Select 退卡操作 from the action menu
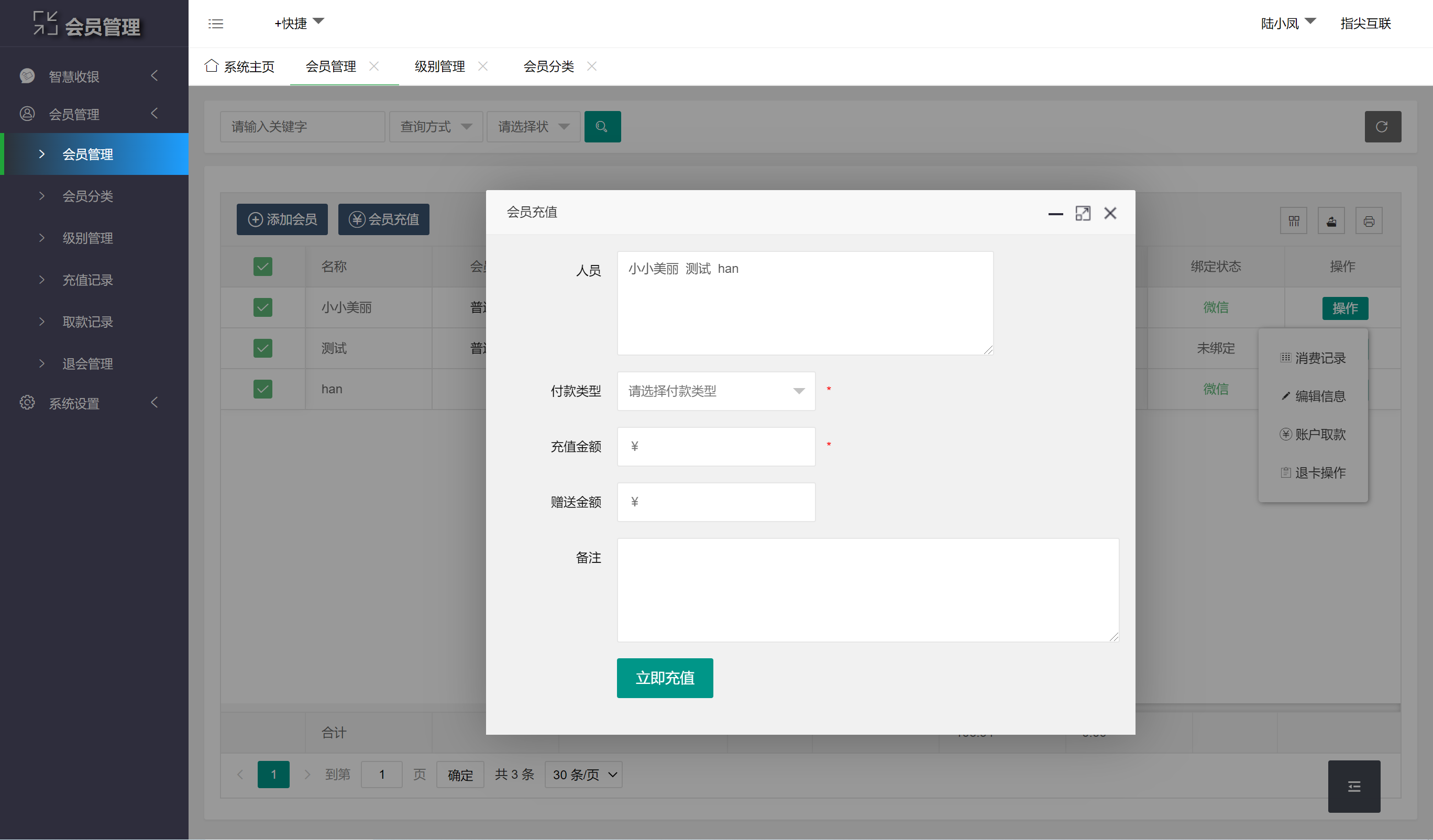This screenshot has width=1433, height=840. point(1313,472)
